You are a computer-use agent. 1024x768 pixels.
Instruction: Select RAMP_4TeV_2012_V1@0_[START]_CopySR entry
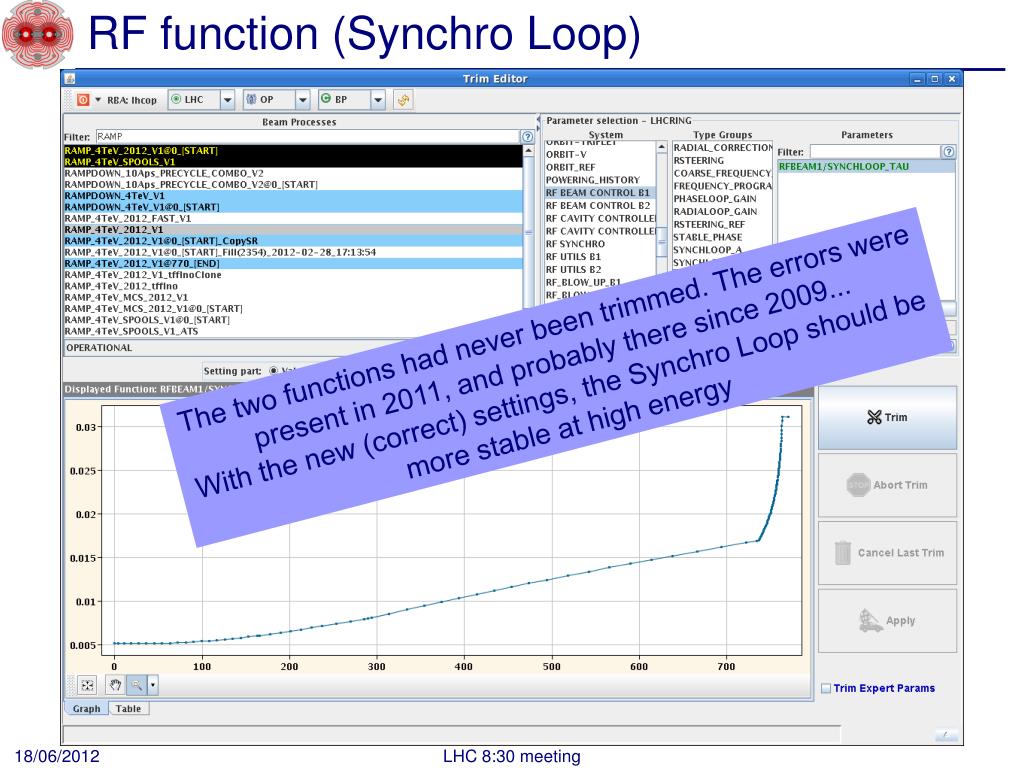coord(293,241)
